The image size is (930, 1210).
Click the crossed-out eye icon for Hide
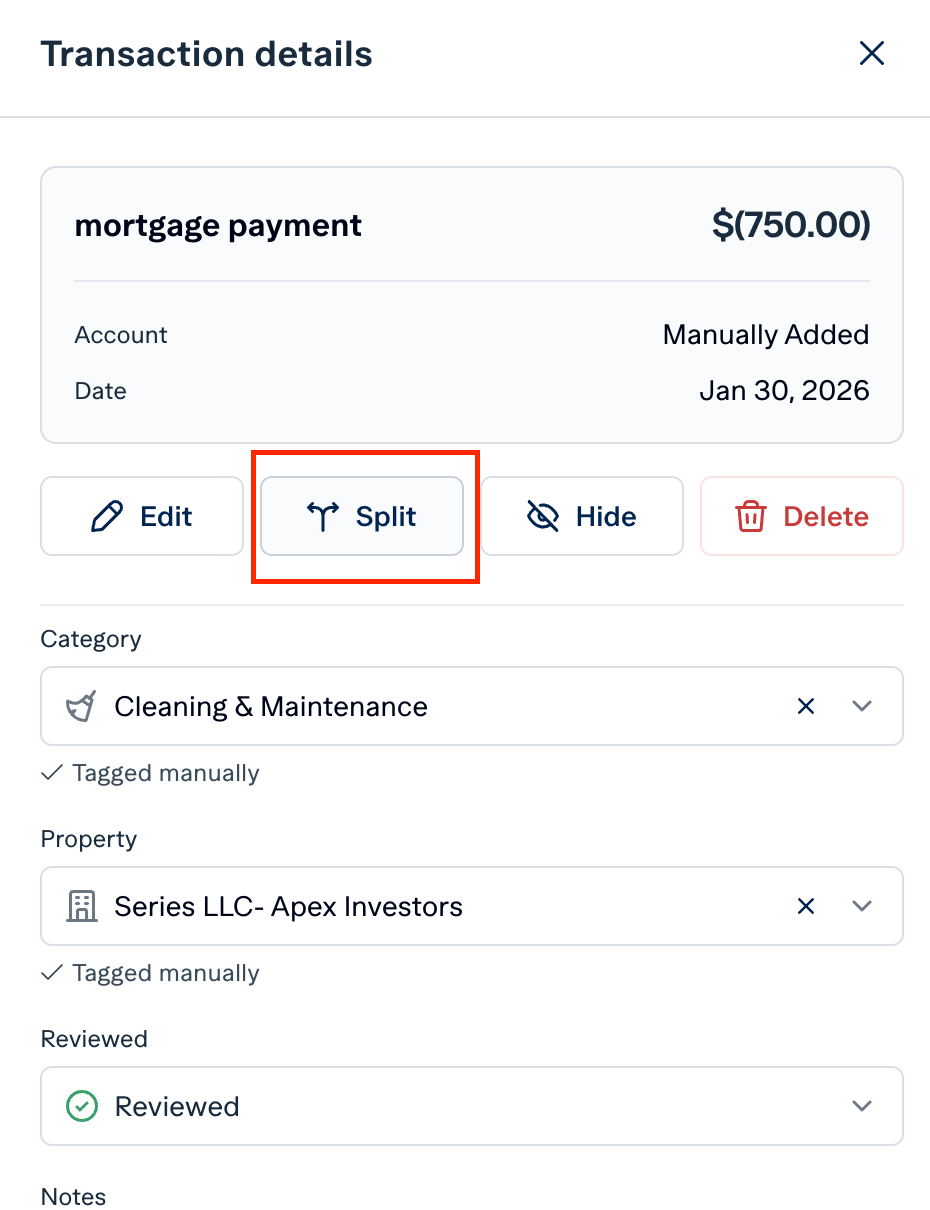[541, 516]
